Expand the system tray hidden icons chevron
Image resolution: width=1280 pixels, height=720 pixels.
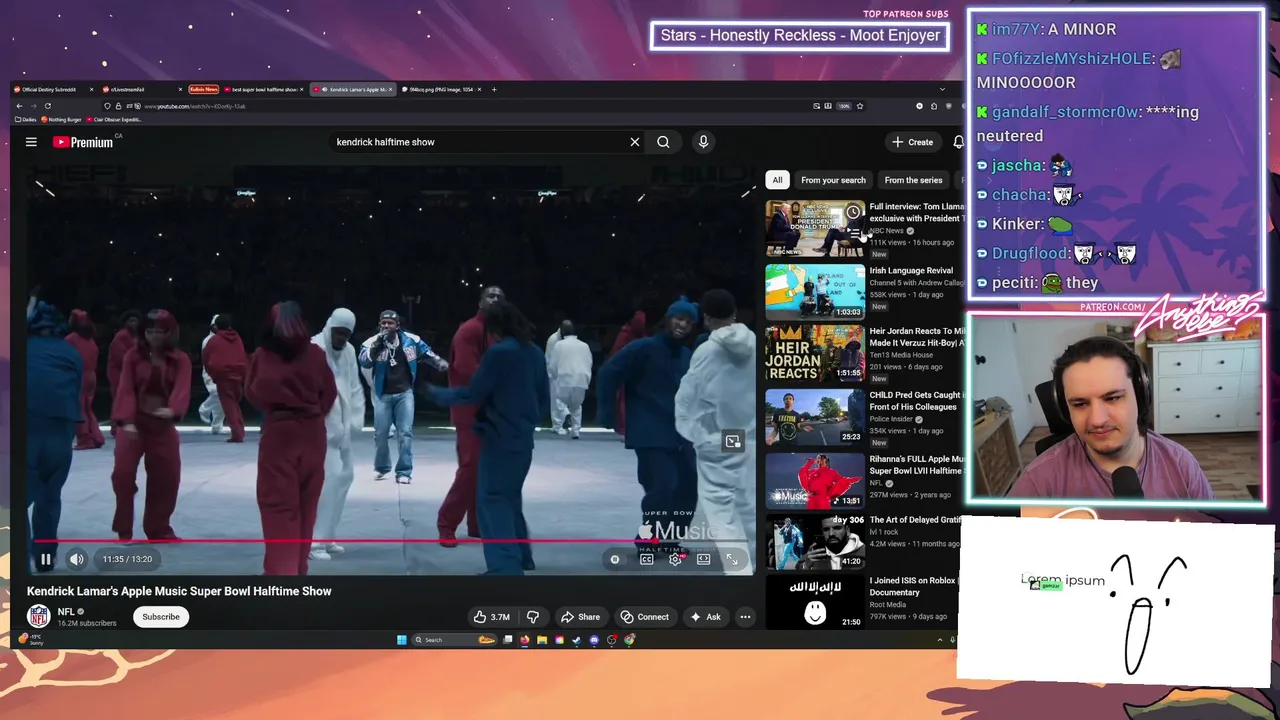(x=940, y=640)
